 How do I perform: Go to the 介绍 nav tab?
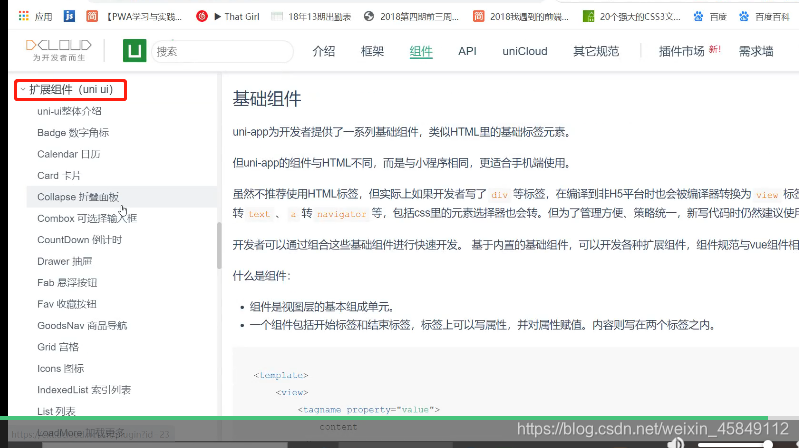pos(324,51)
